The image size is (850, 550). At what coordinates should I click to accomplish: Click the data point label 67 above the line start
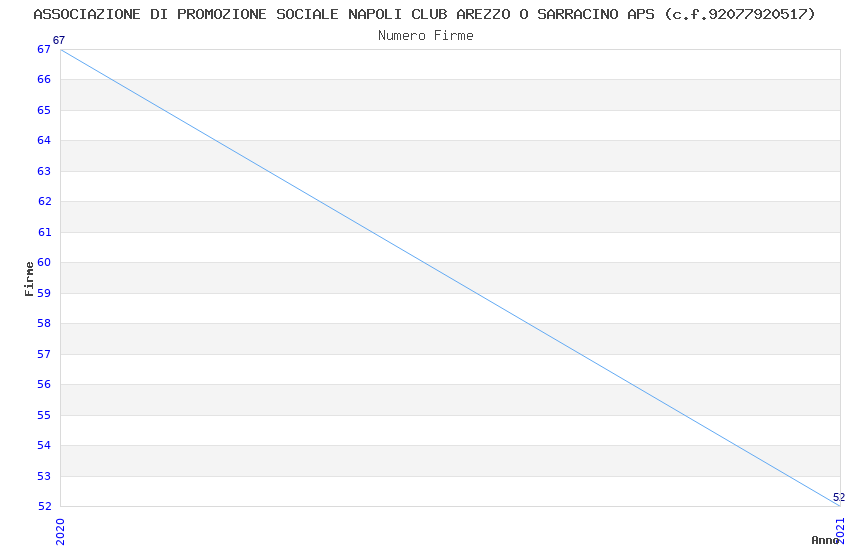click(59, 40)
